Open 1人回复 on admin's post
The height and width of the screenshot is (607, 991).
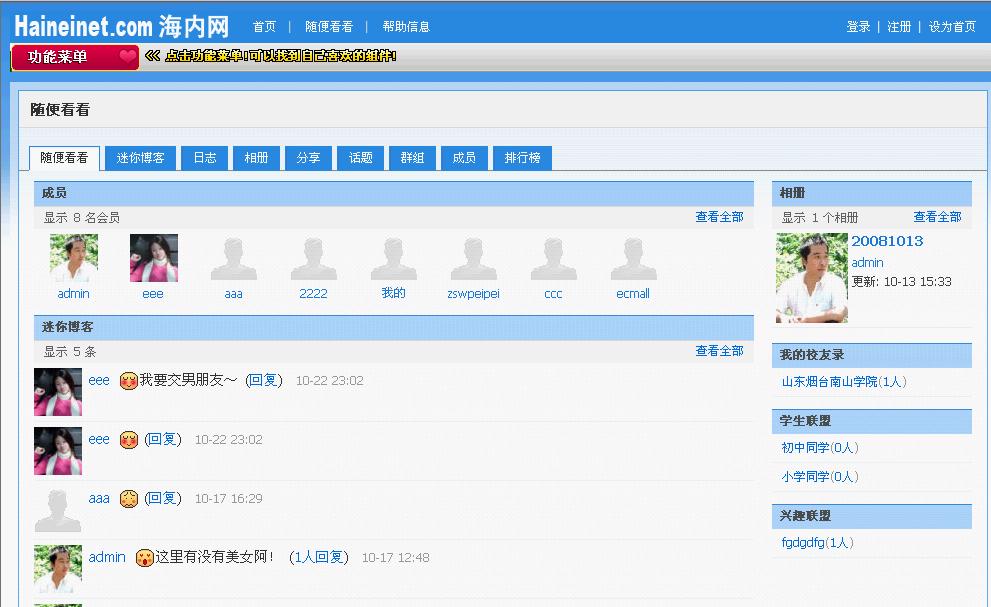pos(319,557)
